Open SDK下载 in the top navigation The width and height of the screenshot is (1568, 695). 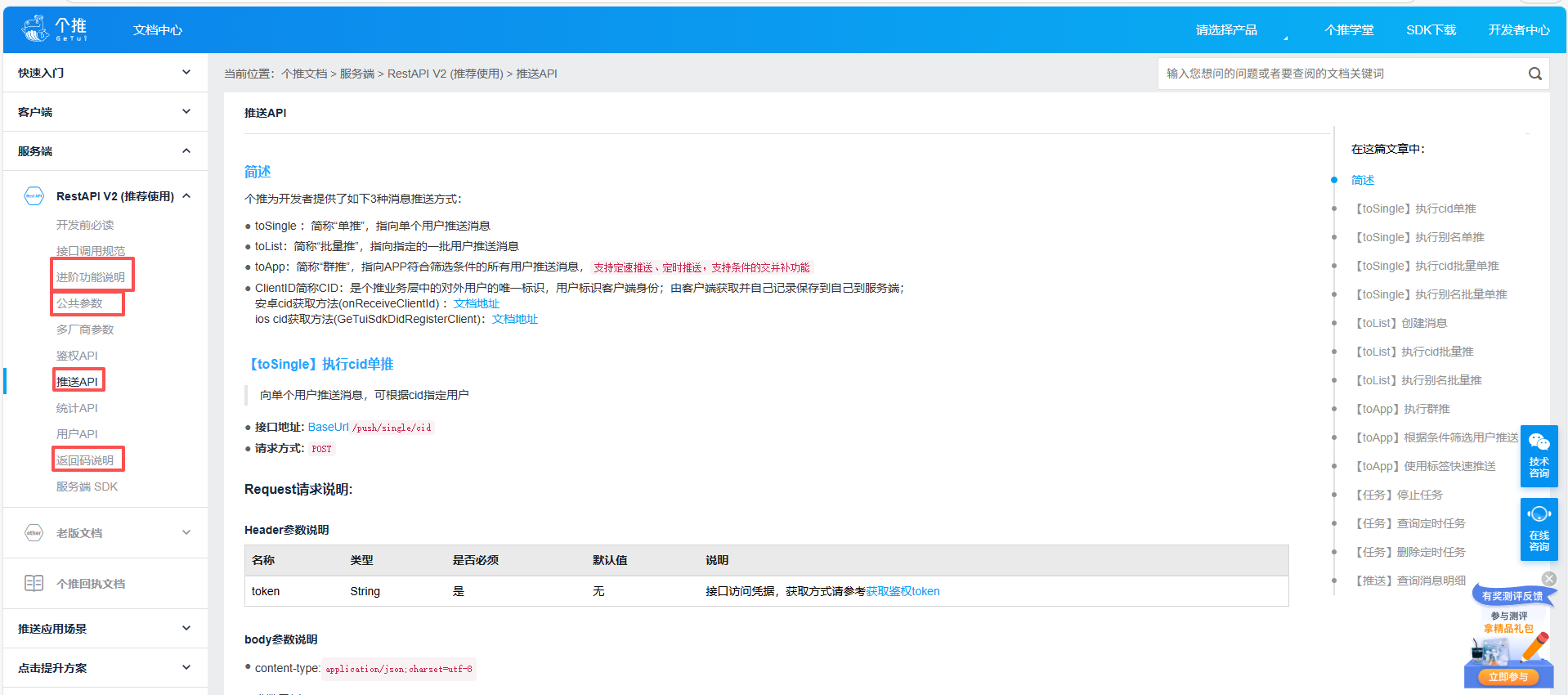[x=1431, y=30]
